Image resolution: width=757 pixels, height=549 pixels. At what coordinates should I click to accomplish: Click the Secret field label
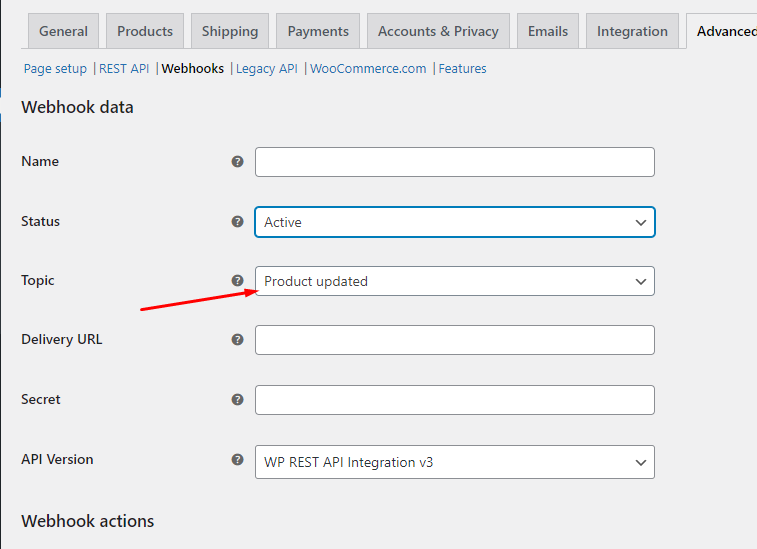pos(41,399)
